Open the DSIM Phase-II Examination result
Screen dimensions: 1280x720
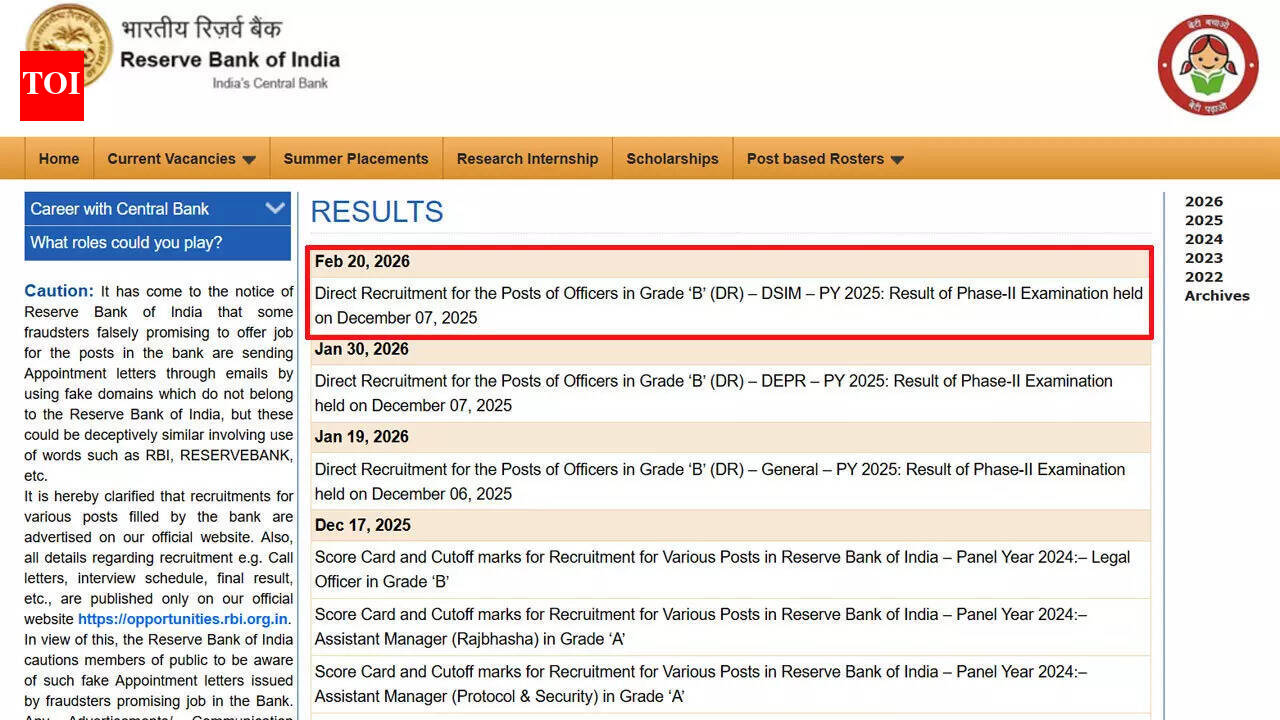728,305
